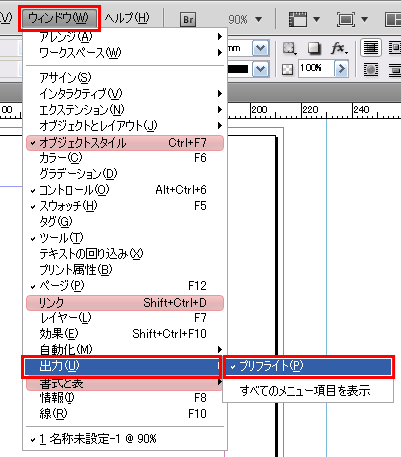Open the 効果(E) panel

tap(125, 334)
